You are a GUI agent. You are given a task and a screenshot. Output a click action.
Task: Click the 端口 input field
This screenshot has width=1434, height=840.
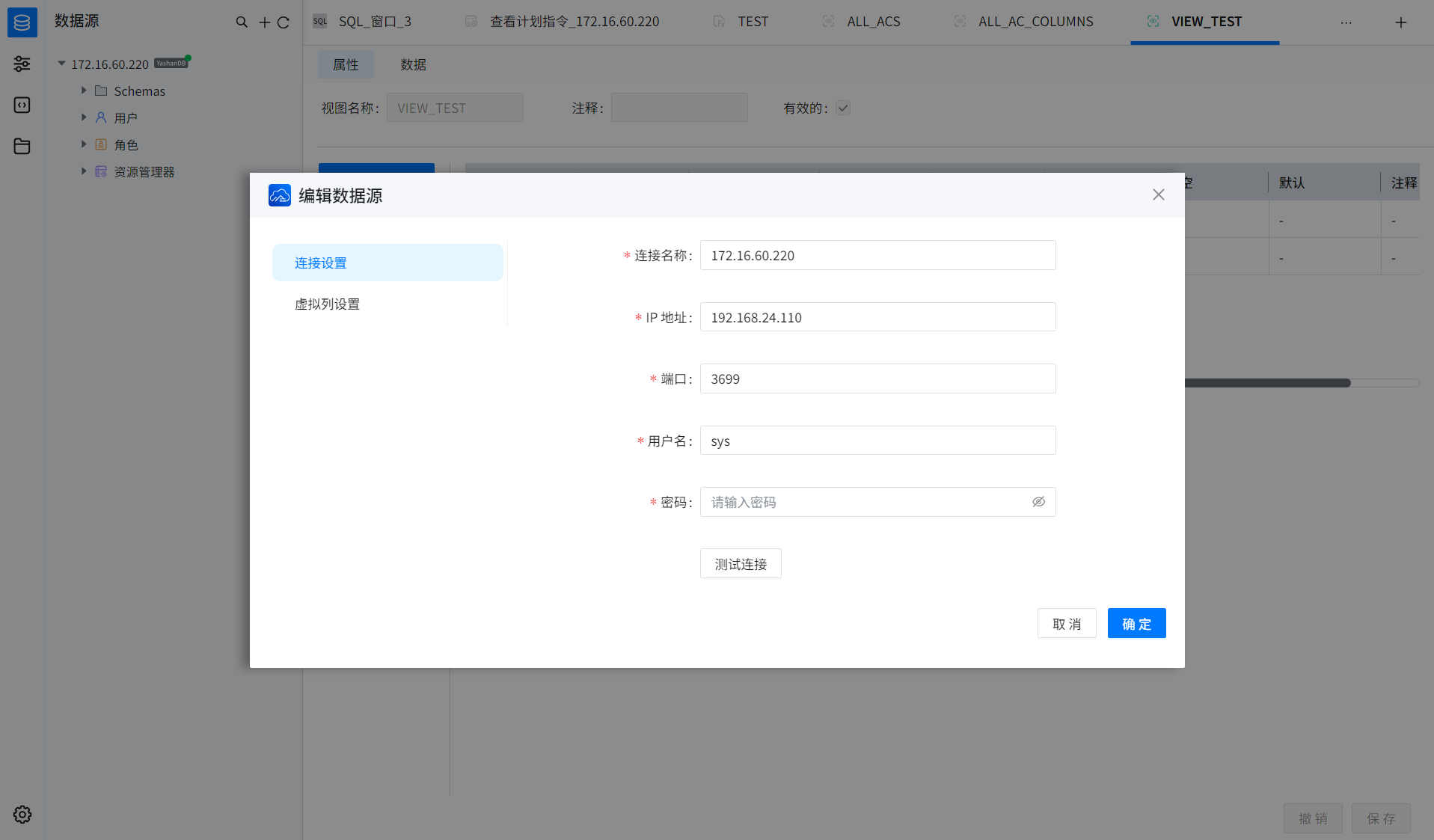click(877, 378)
